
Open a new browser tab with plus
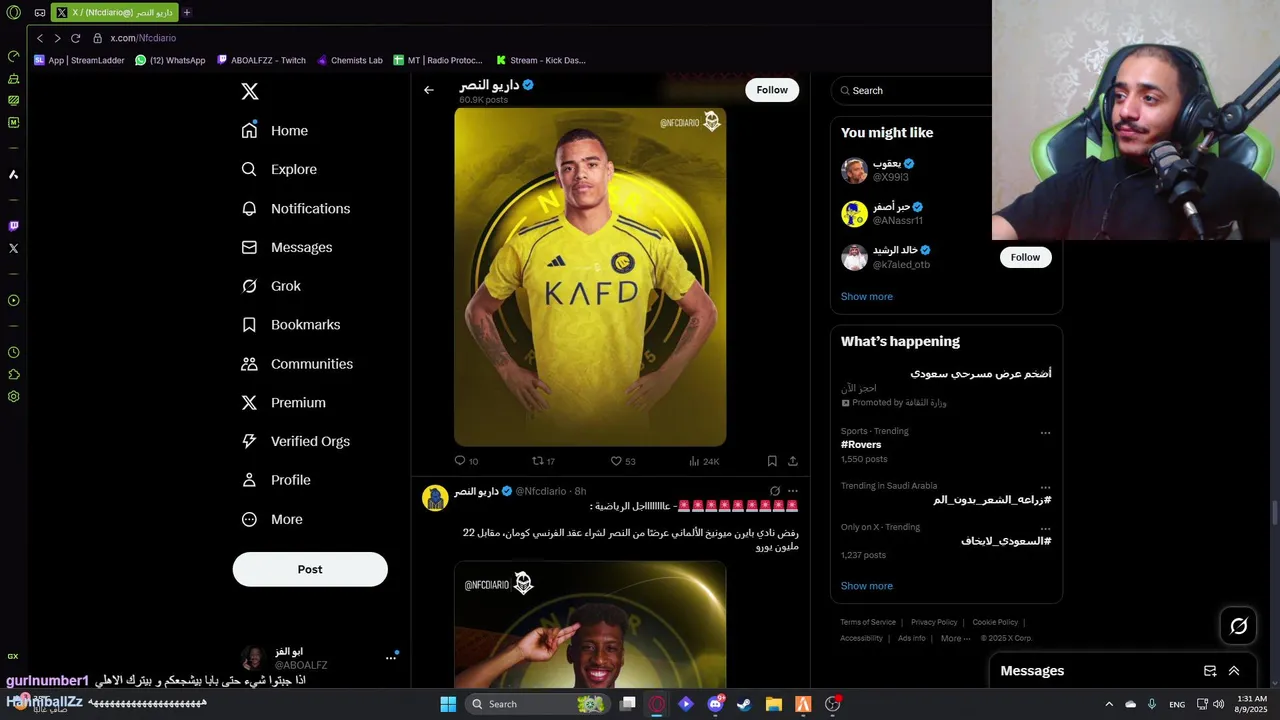(x=187, y=13)
